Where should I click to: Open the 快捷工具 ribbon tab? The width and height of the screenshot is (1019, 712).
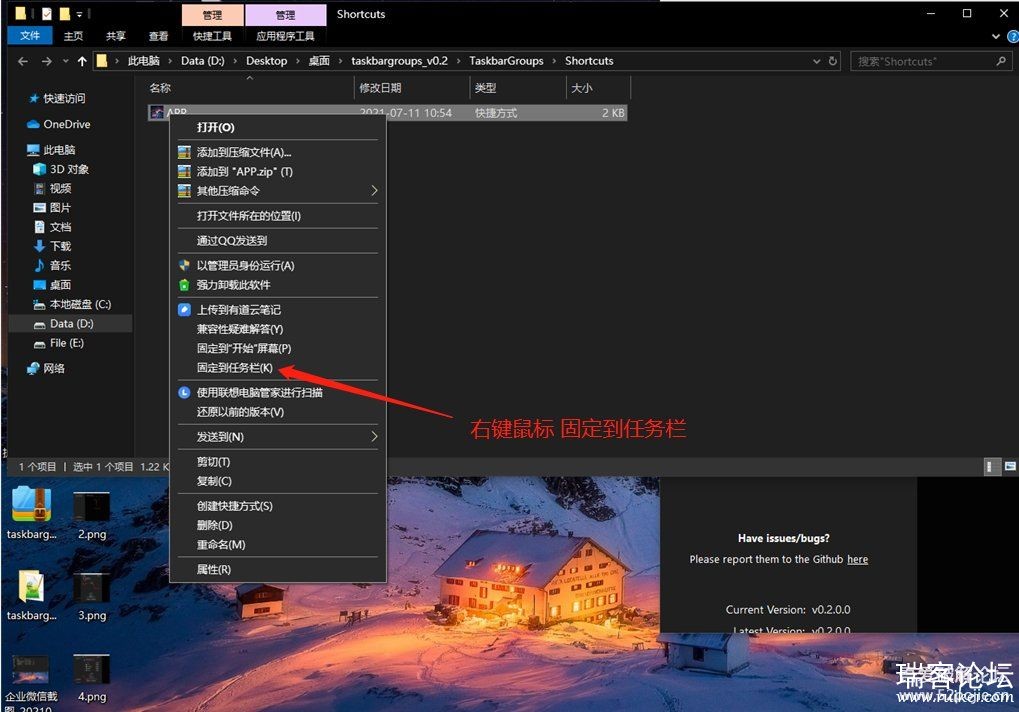tap(212, 36)
